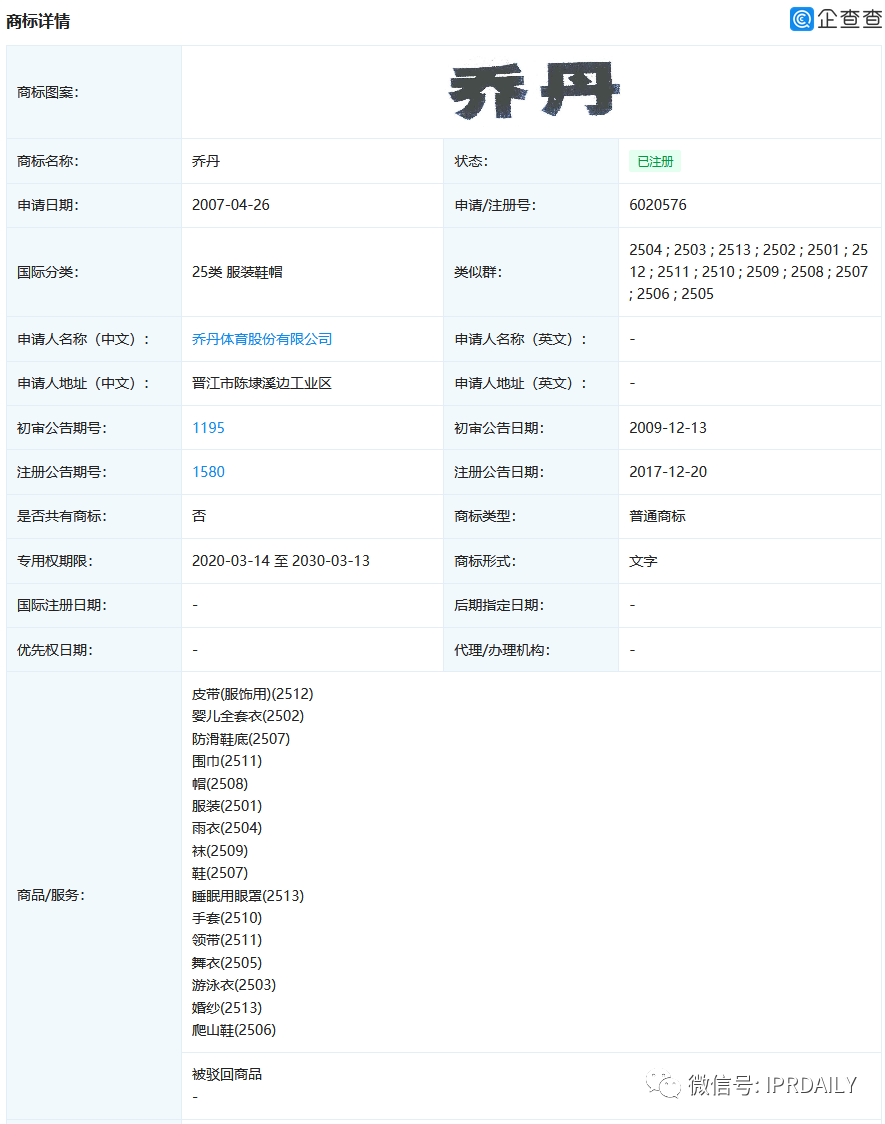Open registration announcement issue 1580 link
This screenshot has width=885, height=1124.
pos(209,472)
